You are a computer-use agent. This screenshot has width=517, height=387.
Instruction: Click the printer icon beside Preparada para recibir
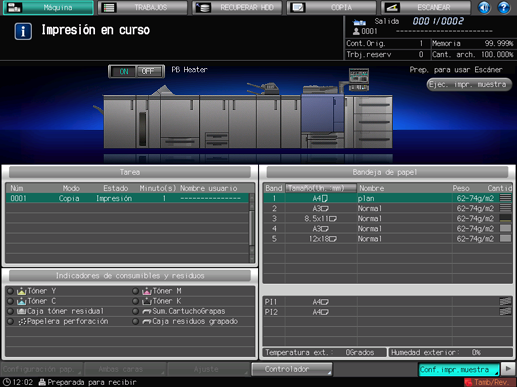pos(42,382)
